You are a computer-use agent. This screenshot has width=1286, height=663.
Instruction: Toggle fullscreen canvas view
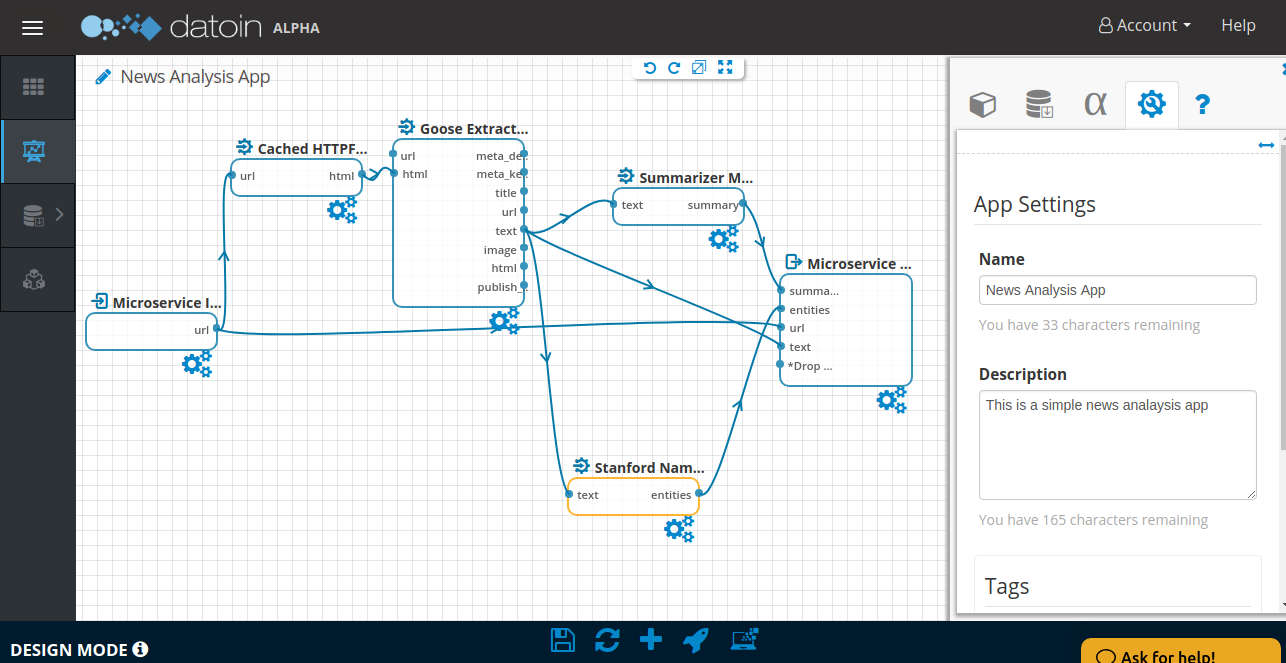point(726,67)
